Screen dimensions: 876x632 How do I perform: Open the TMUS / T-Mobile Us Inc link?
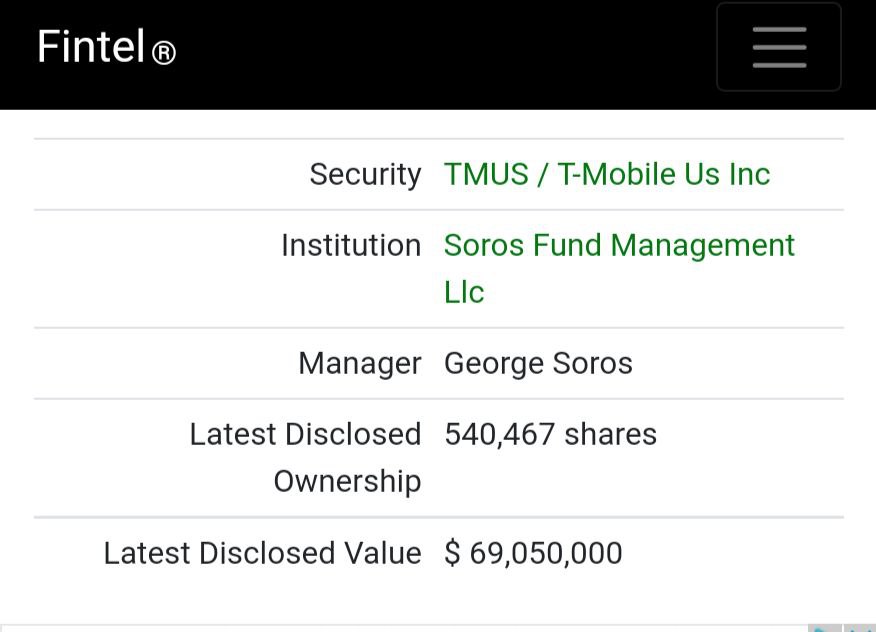[x=607, y=174]
